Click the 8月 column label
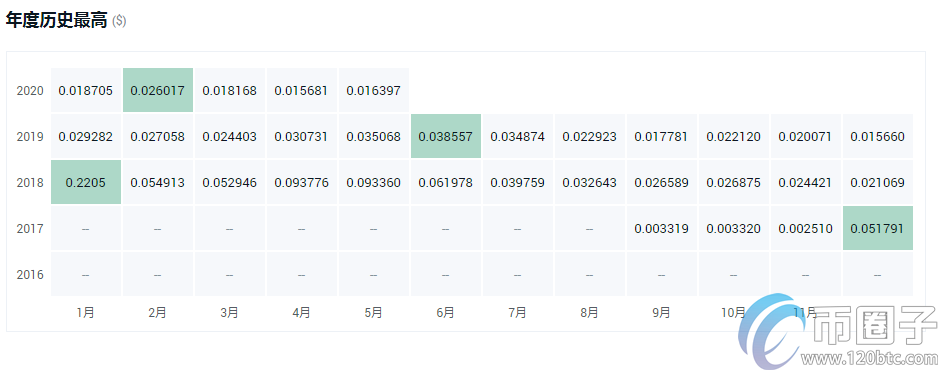This screenshot has width=938, height=370. point(589,313)
